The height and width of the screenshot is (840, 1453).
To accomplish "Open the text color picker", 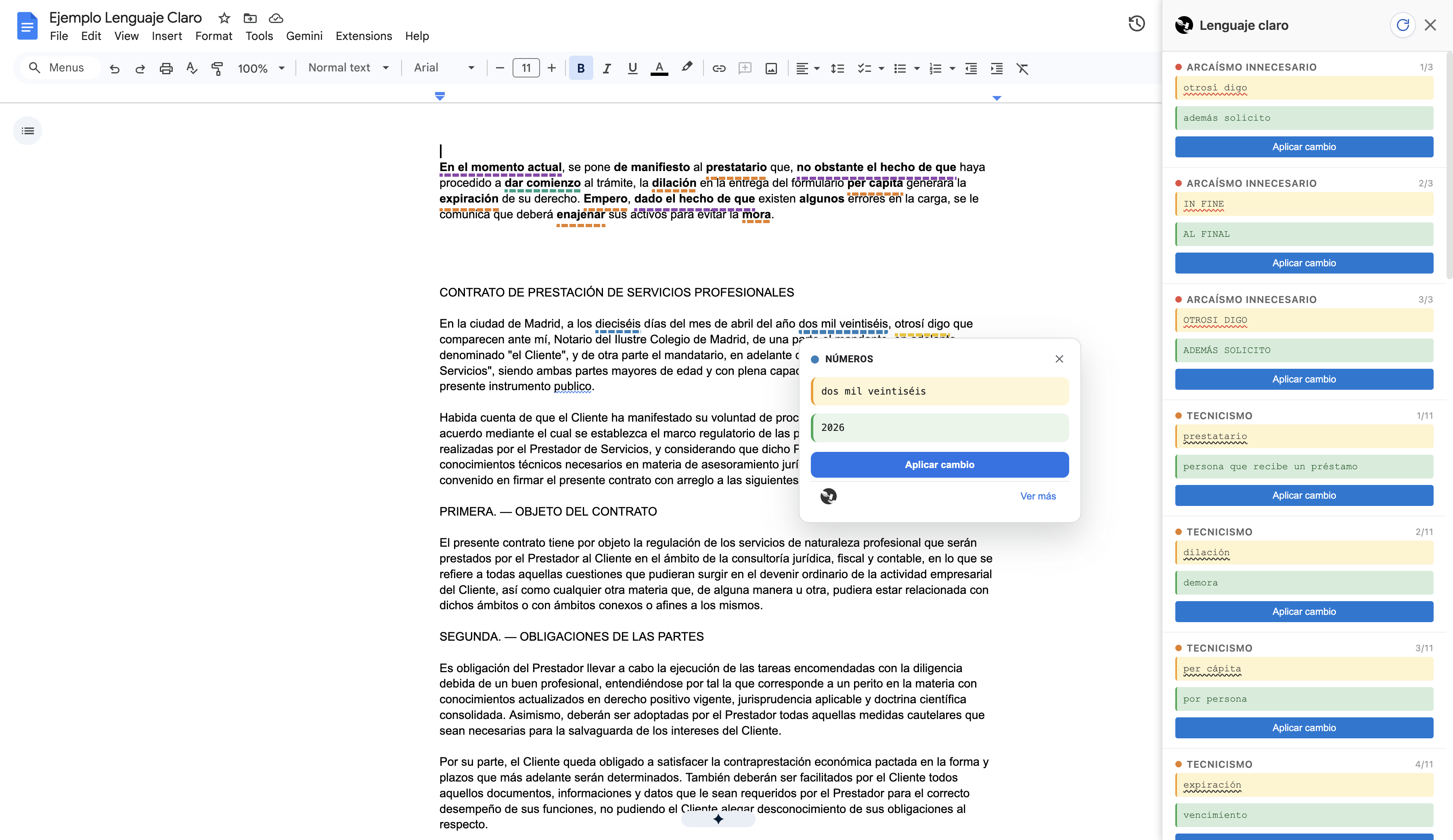I will pyautogui.click(x=659, y=68).
